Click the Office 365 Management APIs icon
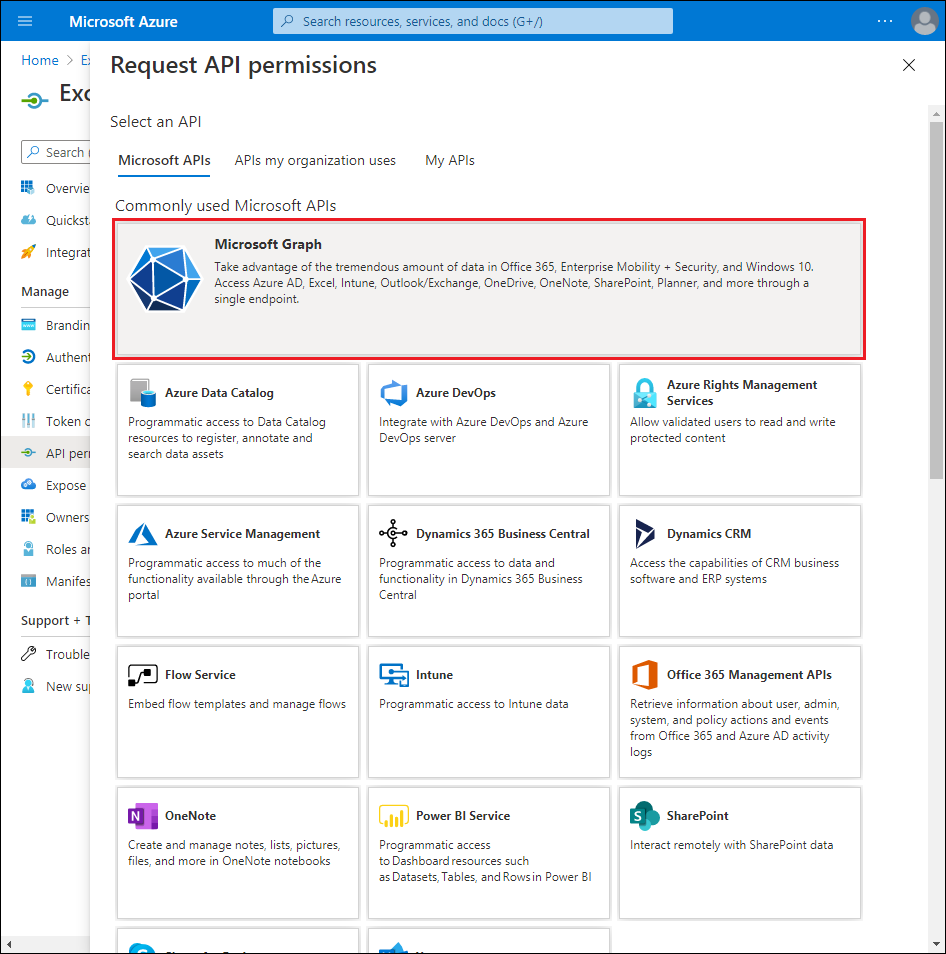 tap(645, 675)
